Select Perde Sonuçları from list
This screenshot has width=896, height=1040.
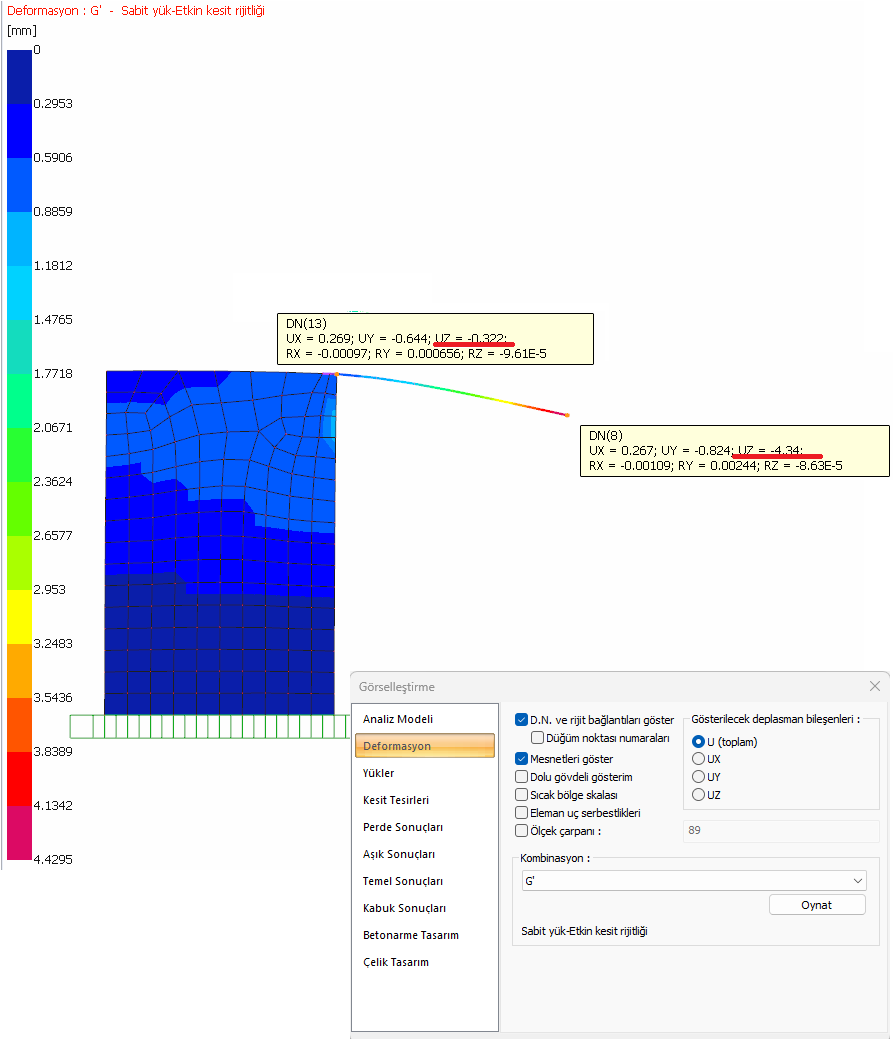pos(403,827)
